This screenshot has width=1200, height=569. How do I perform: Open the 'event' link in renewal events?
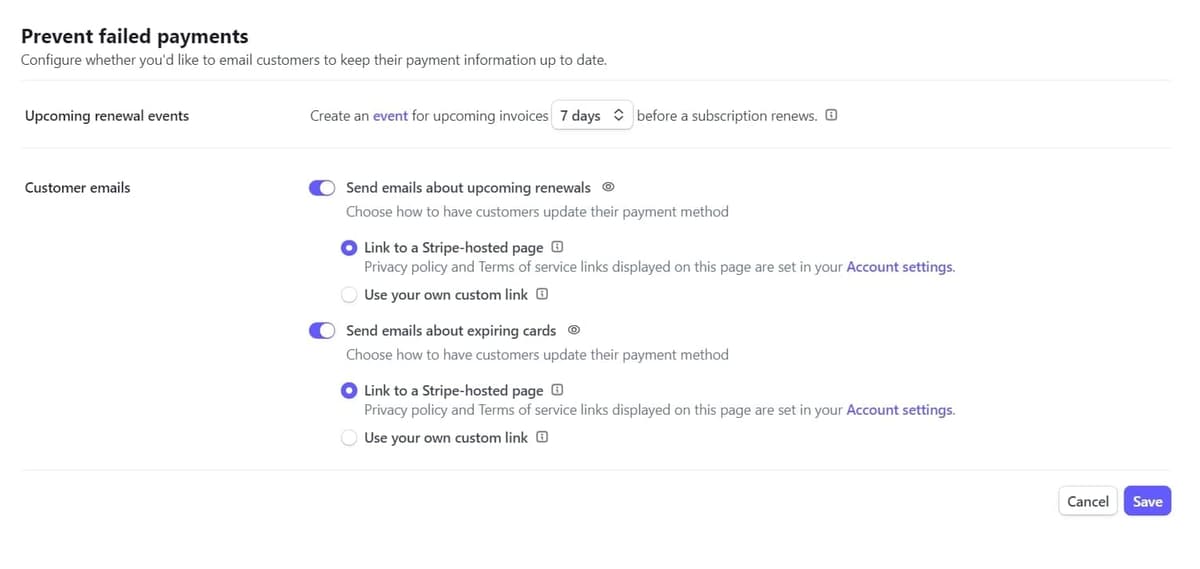coord(390,116)
